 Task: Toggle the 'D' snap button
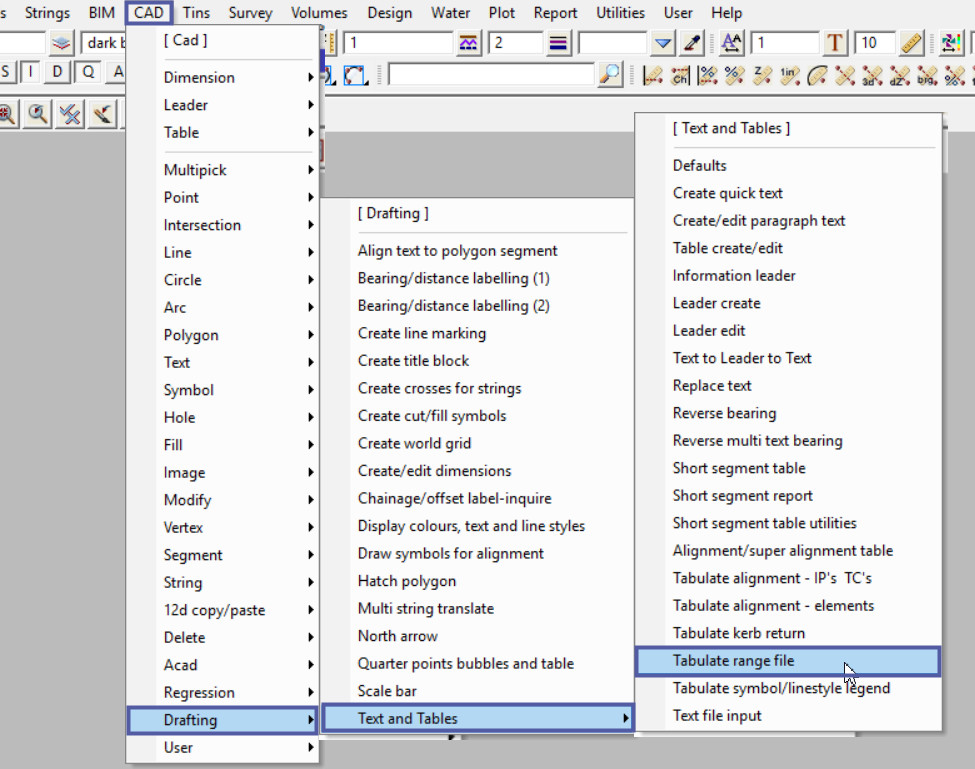[57, 72]
